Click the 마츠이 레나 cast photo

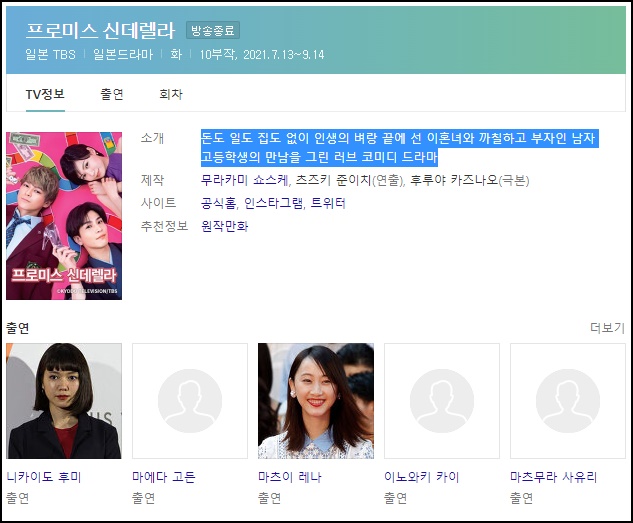(316, 401)
